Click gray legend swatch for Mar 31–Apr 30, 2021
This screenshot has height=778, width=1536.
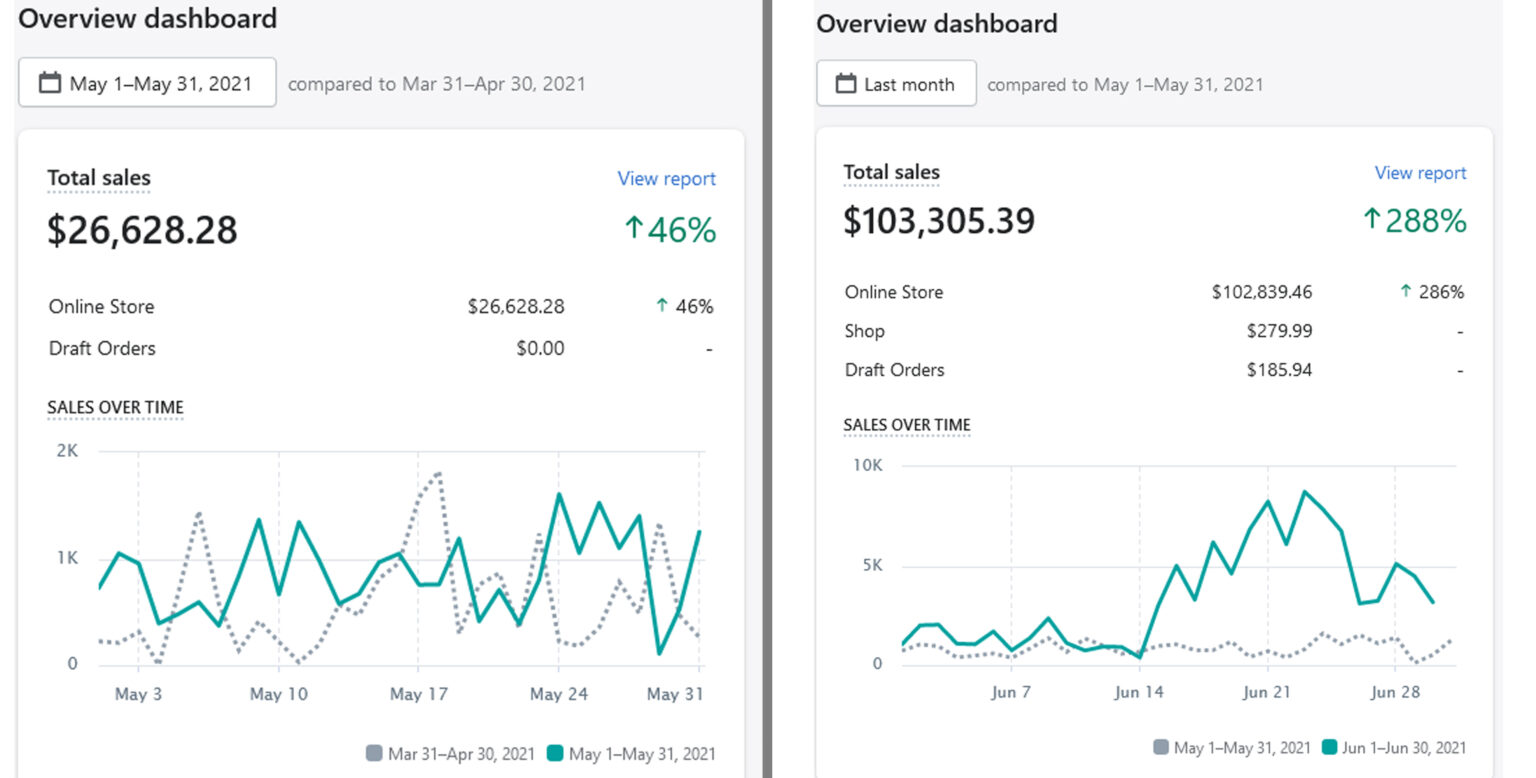(x=375, y=753)
